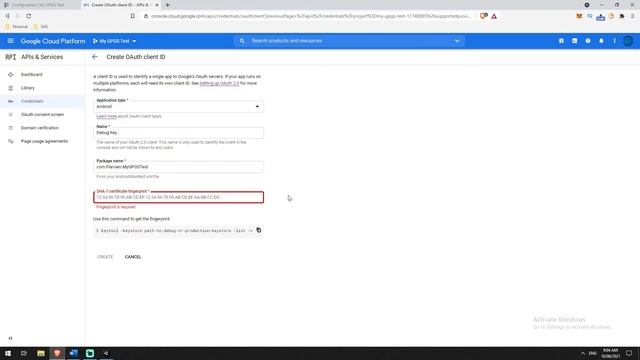This screenshot has height=360, width=640.
Task: Open the Application type Android dropdown
Action: pyautogui.click(x=178, y=106)
